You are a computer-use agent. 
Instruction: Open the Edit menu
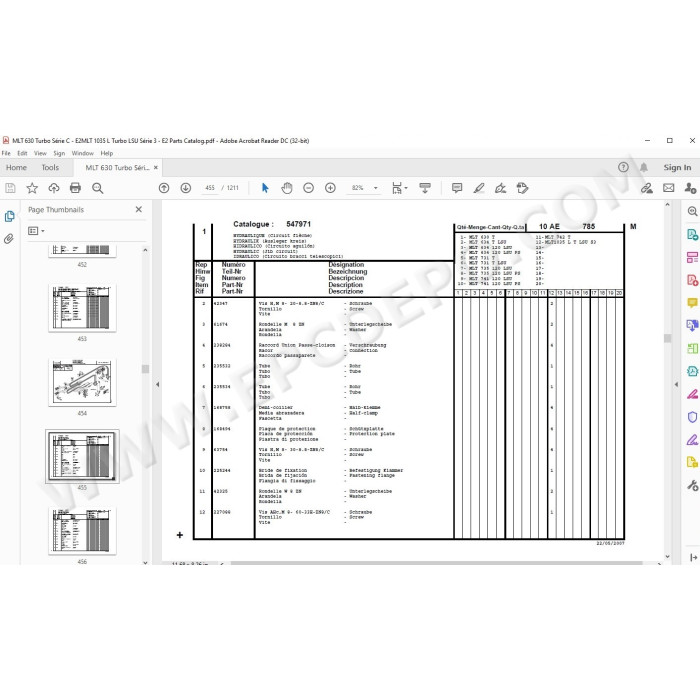point(22,153)
